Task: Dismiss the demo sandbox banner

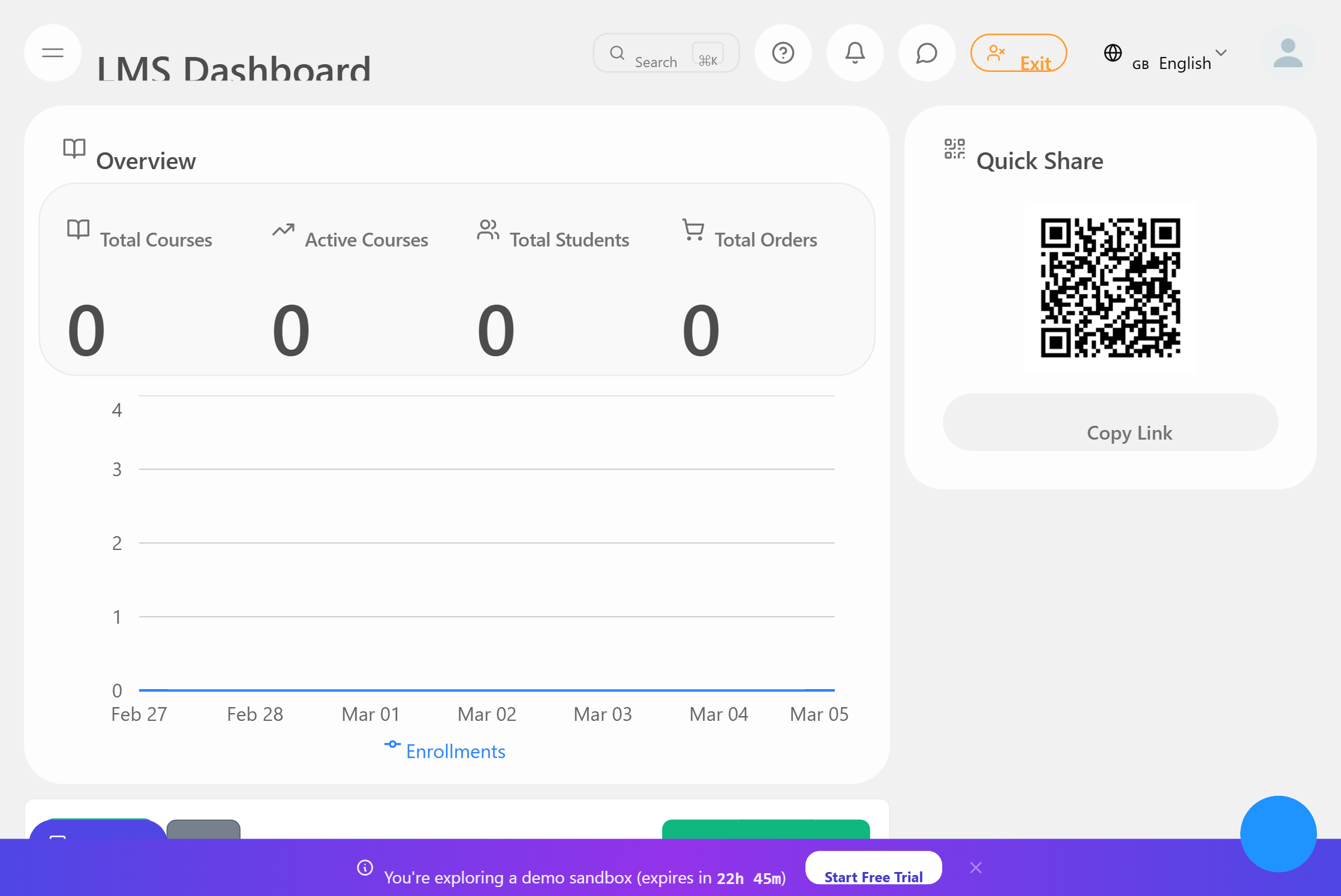Action: tap(976, 867)
